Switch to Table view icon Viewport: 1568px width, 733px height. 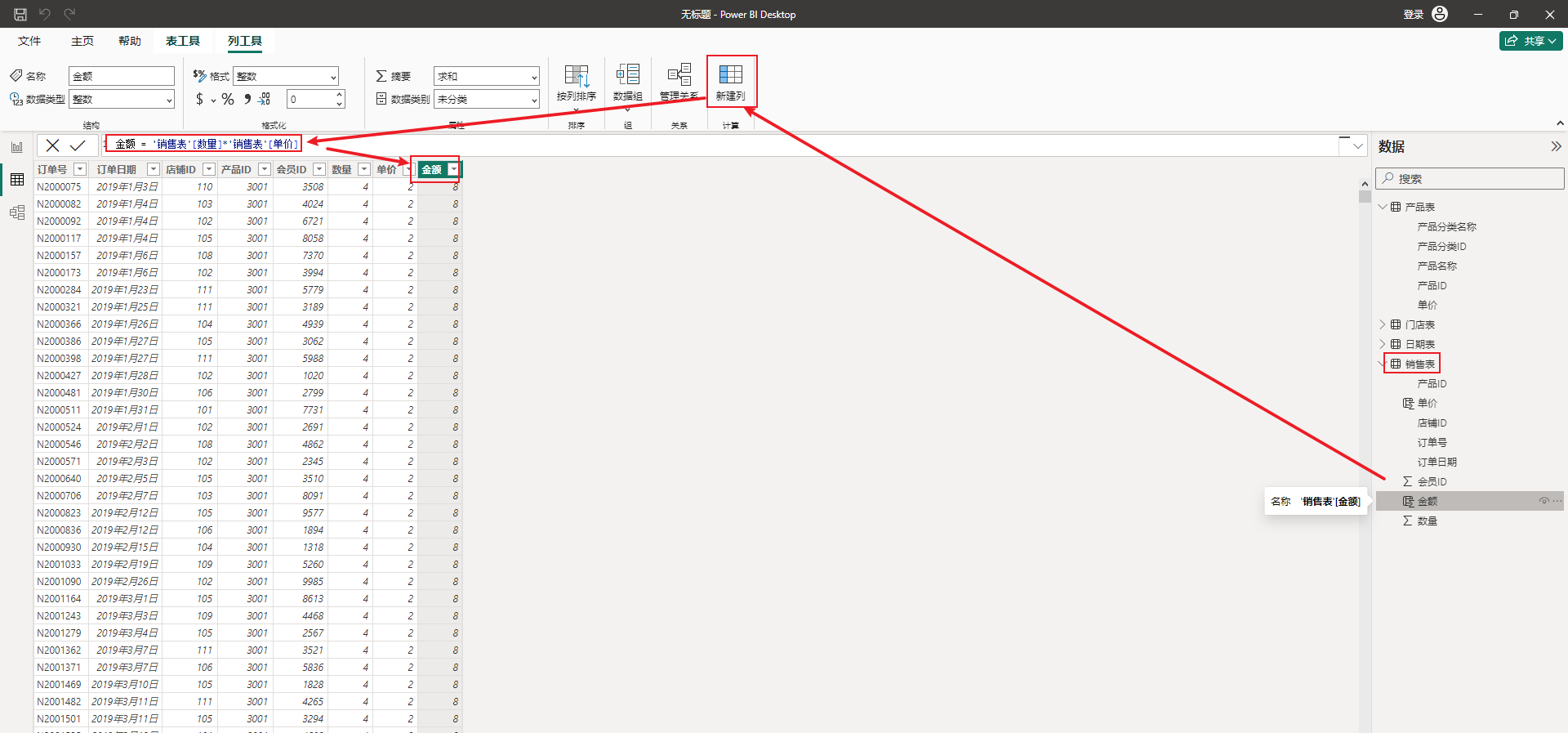[x=17, y=180]
